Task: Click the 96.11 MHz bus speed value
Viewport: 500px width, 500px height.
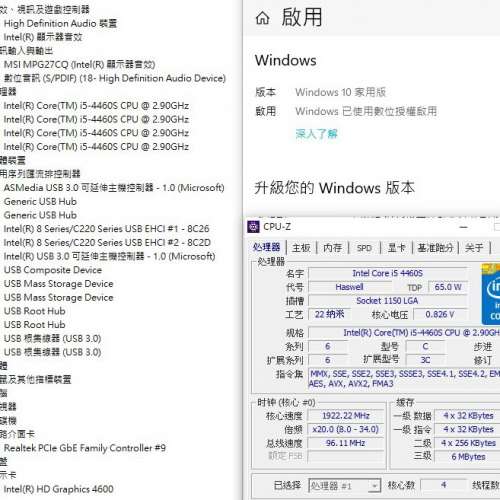Action: tap(346, 443)
